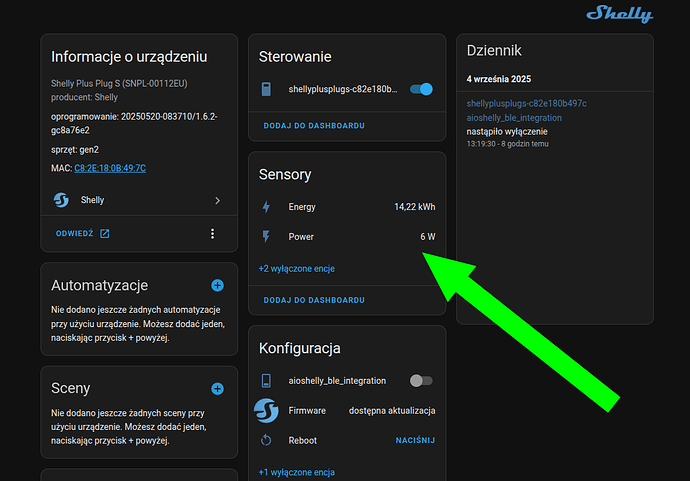Open shellyplusplugs-c82e180b497c entry in Dziennik
This screenshot has height=481, width=690.
pyautogui.click(x=526, y=103)
